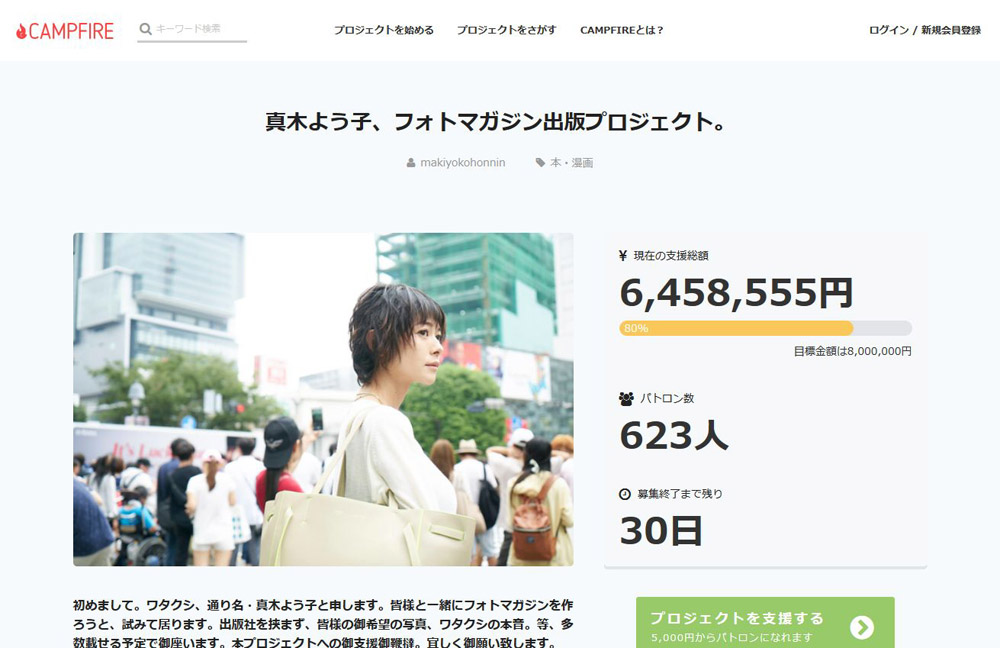
Task: Click the yen icon by 現在の支援総額
Action: (x=624, y=256)
